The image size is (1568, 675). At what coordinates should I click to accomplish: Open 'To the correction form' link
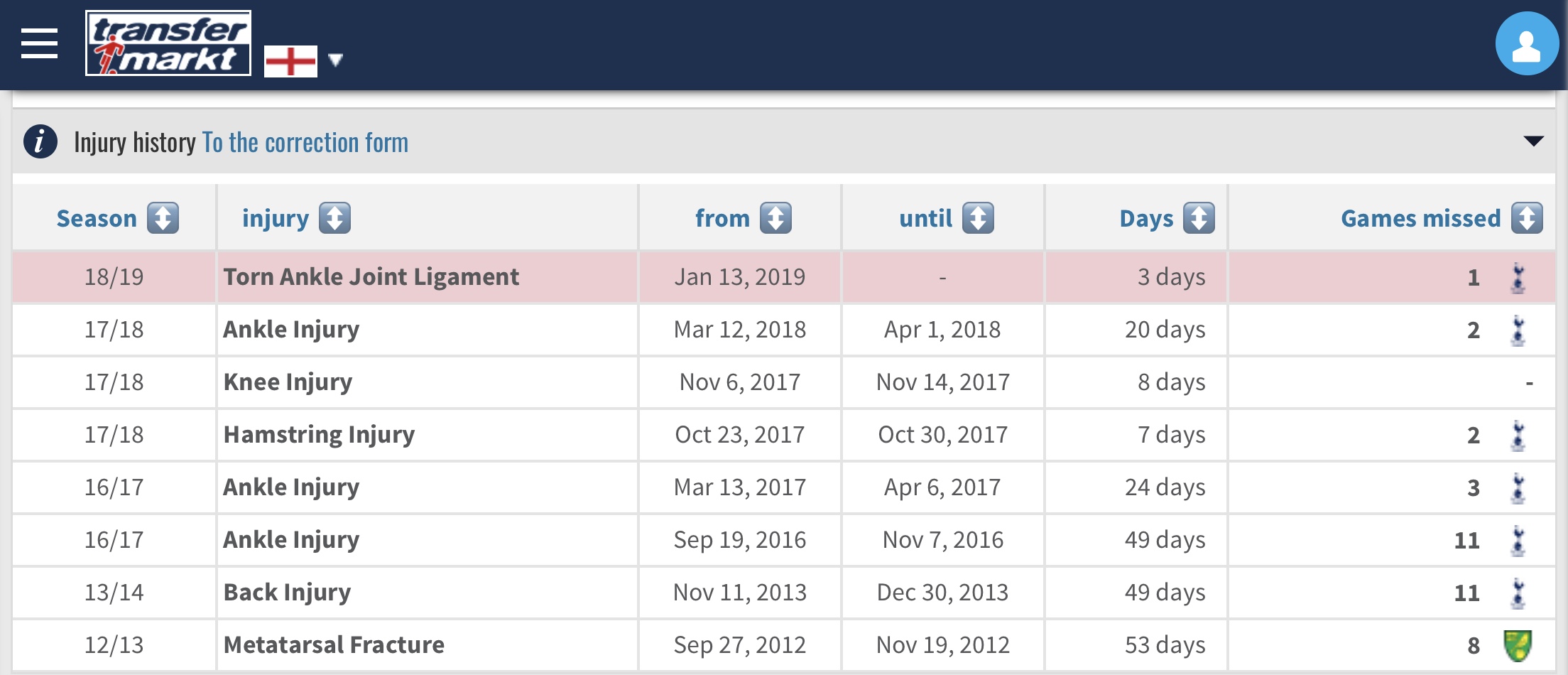point(305,143)
